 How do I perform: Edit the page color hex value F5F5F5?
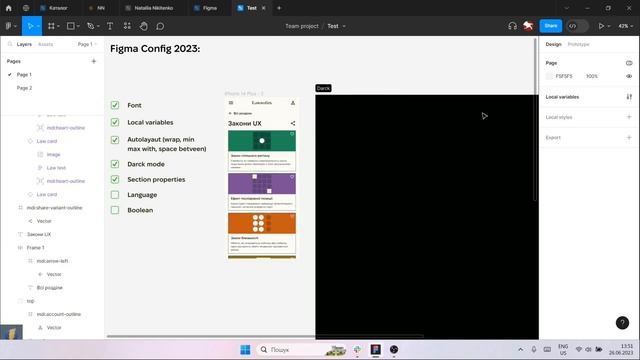point(564,76)
